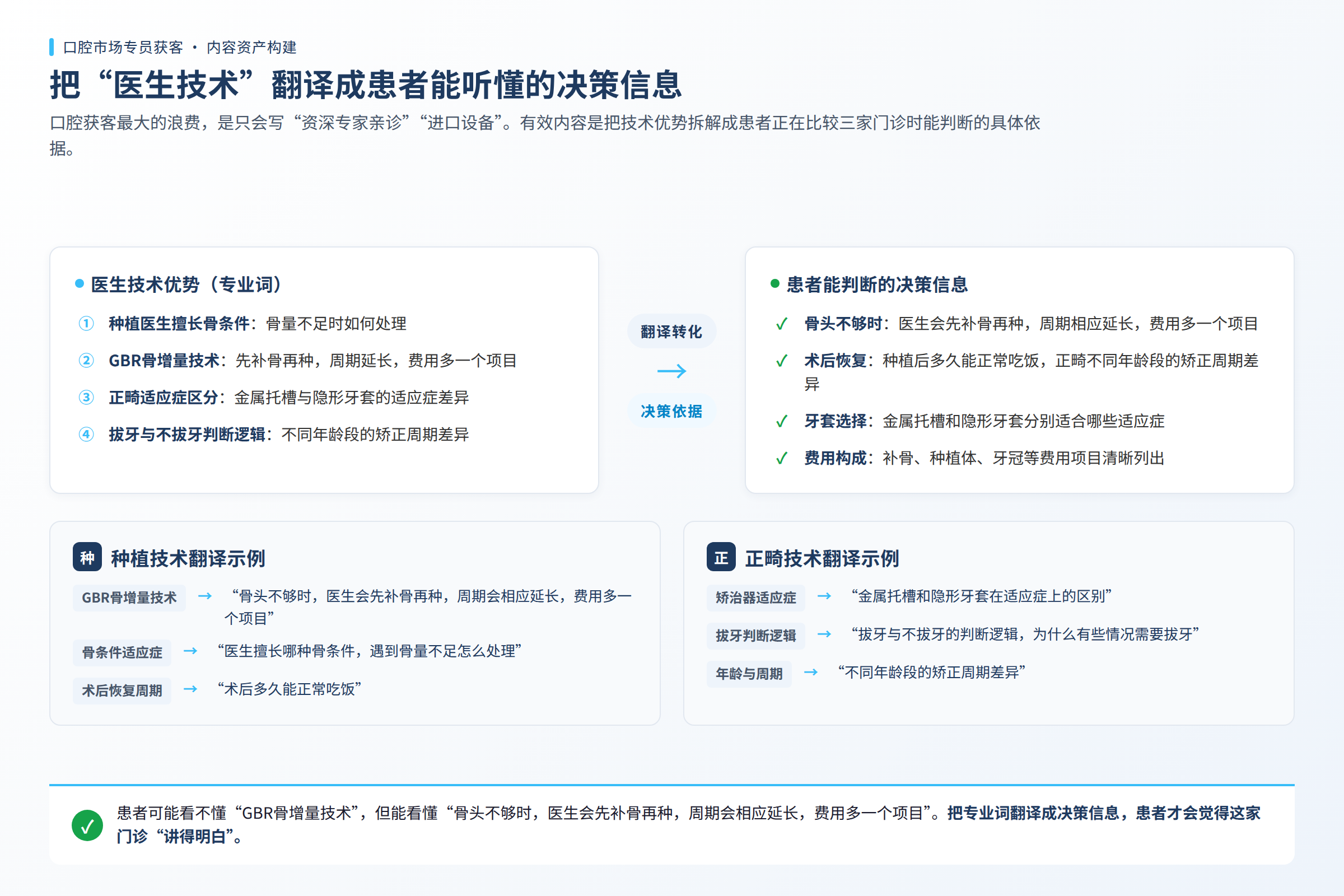Click the arrow after GBR骨增量技术 tag
Viewport: 1344px width, 896px height.
coord(204,596)
